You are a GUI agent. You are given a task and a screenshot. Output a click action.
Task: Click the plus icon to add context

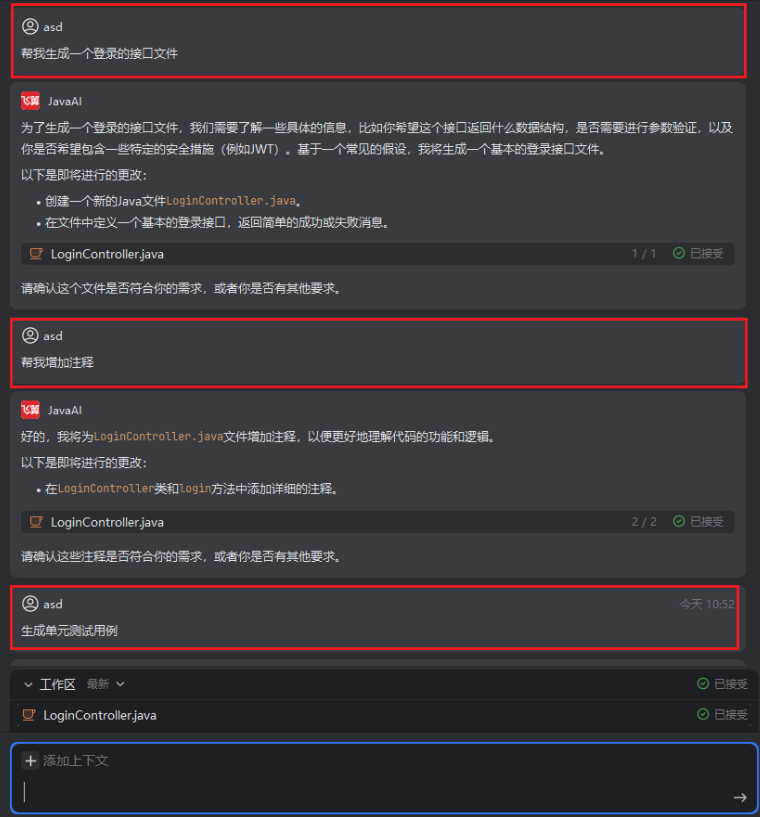(30, 760)
